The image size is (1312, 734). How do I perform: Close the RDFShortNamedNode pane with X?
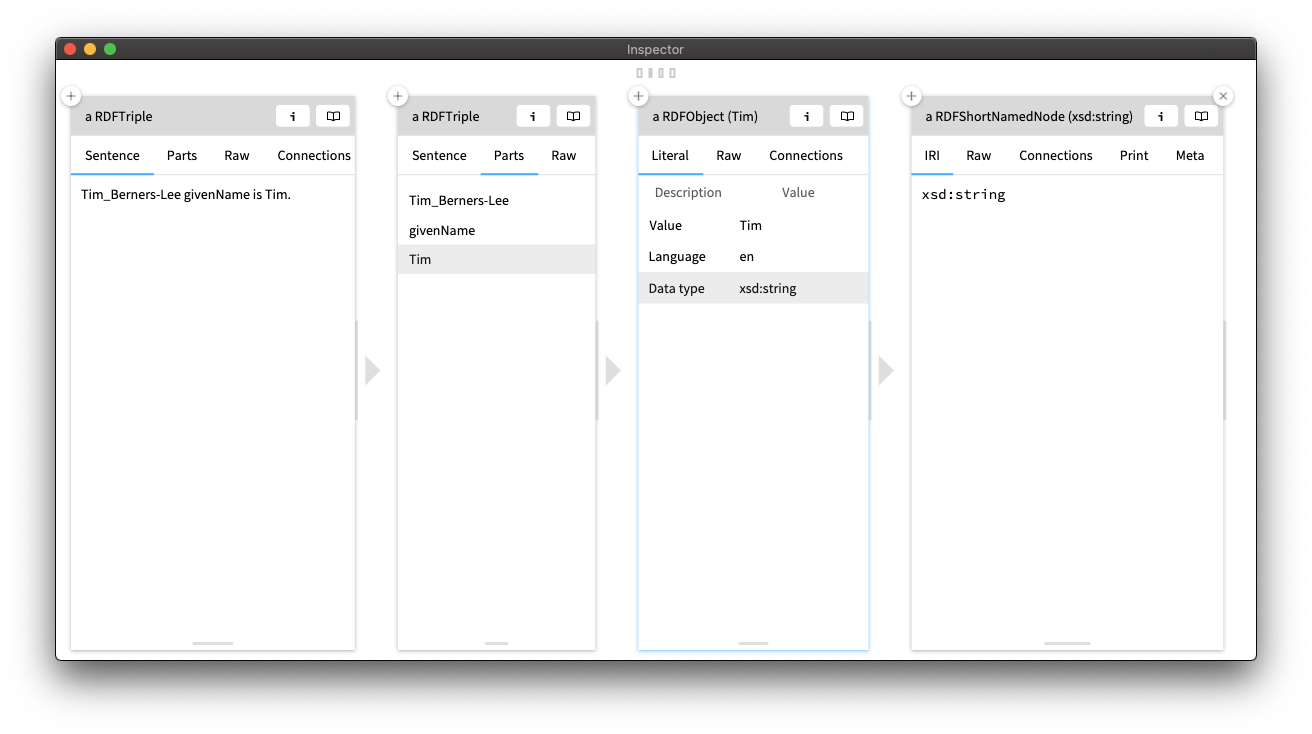click(1223, 96)
